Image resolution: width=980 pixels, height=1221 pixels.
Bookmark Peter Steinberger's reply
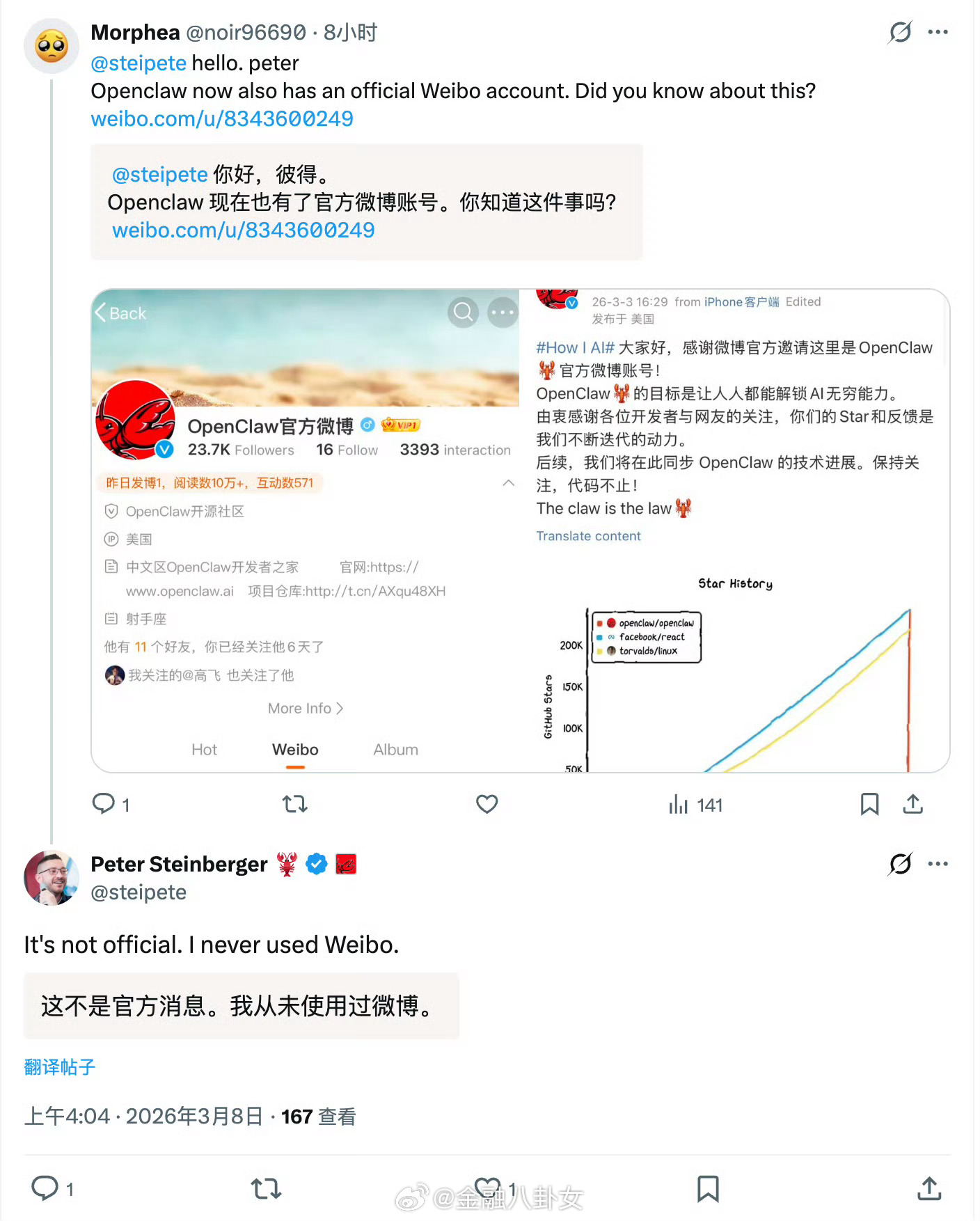click(708, 1189)
